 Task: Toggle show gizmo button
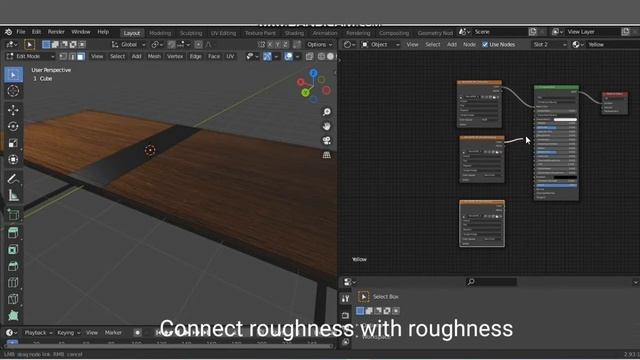pyautogui.click(x=267, y=56)
